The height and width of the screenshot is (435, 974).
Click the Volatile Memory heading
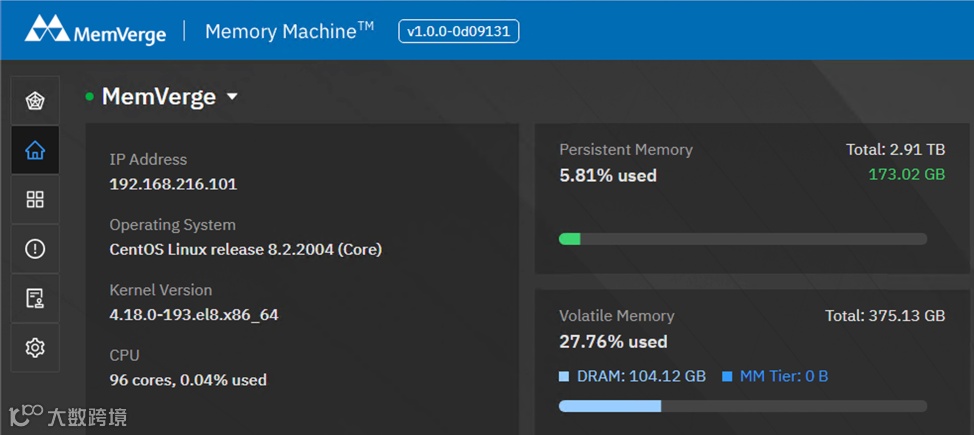click(x=617, y=316)
